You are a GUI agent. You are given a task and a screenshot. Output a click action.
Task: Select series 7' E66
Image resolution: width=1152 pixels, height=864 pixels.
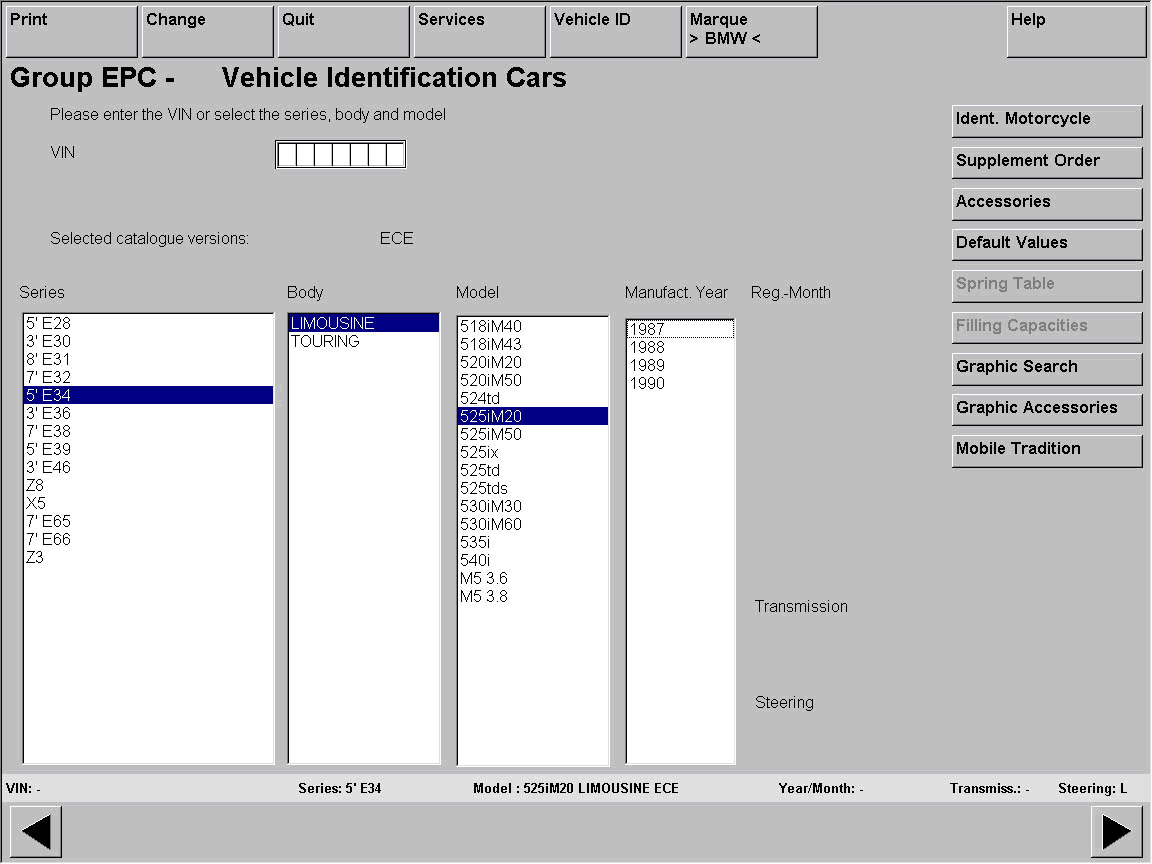pos(148,539)
